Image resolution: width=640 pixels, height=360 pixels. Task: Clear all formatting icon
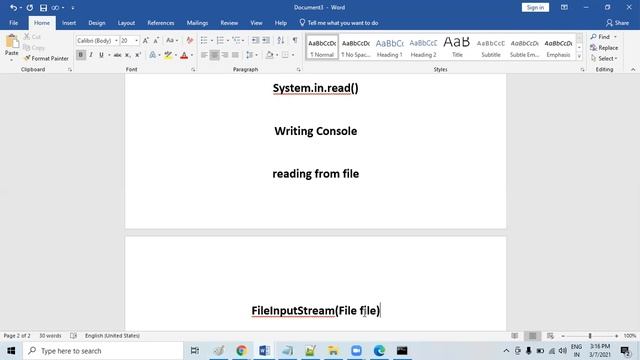(189, 40)
